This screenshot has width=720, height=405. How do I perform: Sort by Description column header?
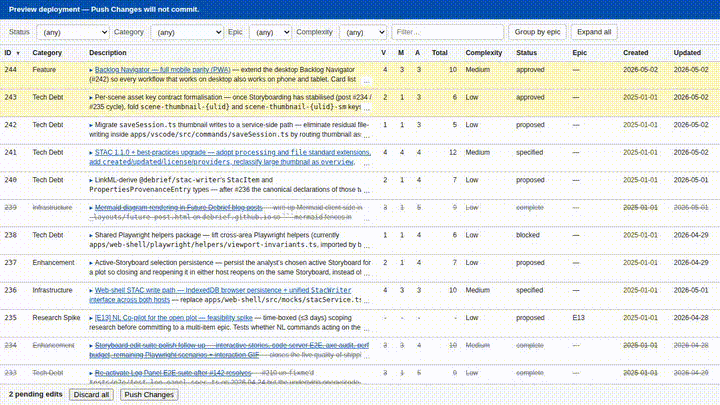tap(108, 53)
